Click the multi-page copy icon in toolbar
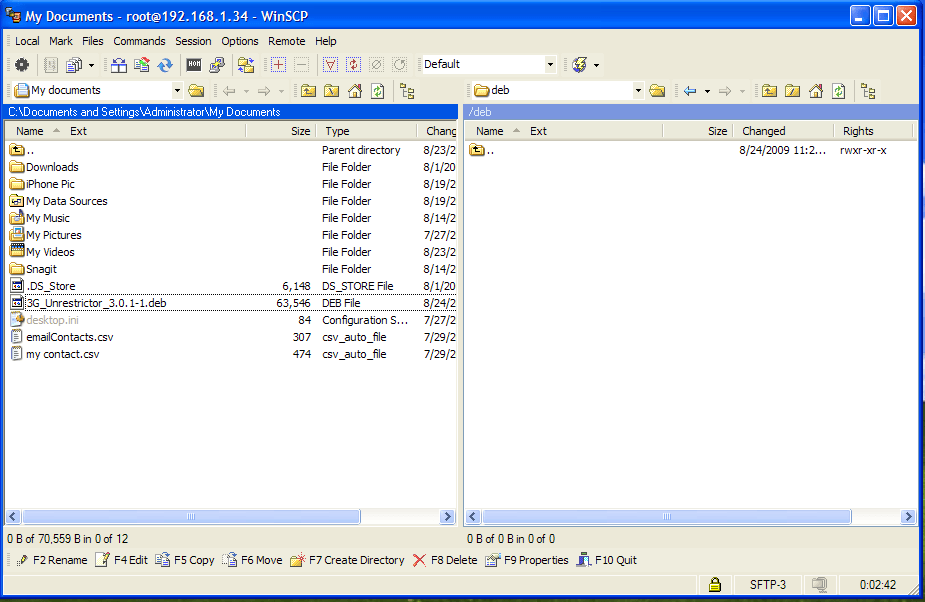This screenshot has height=602, width=925. [74, 65]
